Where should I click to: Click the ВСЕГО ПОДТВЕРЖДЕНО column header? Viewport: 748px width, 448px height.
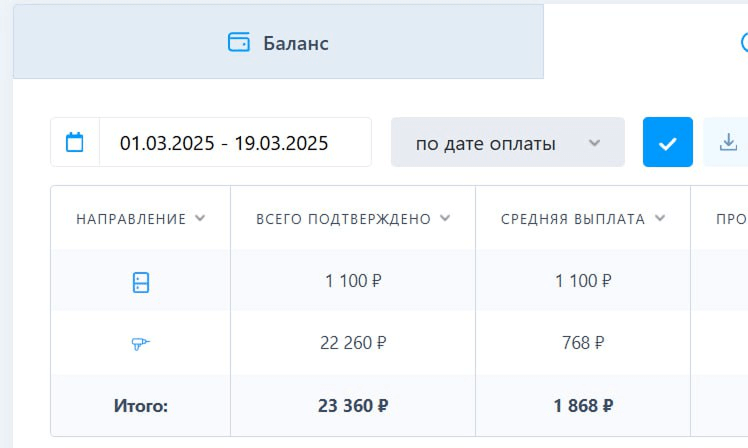pyautogui.click(x=343, y=219)
